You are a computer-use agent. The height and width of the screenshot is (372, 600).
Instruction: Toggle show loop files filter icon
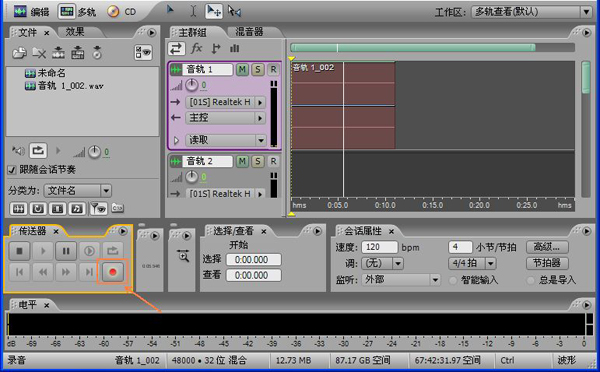coord(38,209)
